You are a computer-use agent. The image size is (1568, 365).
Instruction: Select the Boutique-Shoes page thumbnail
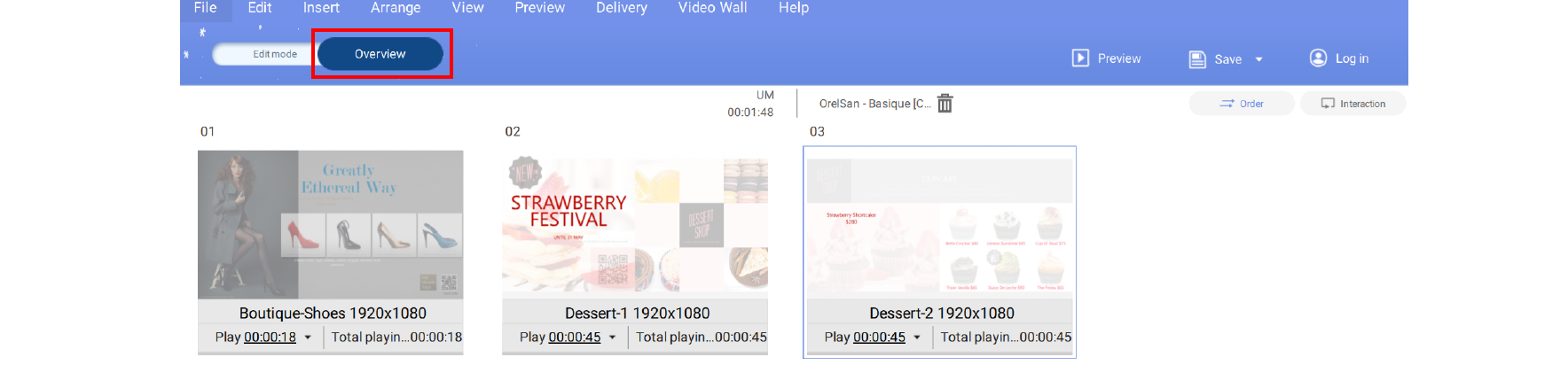330,224
